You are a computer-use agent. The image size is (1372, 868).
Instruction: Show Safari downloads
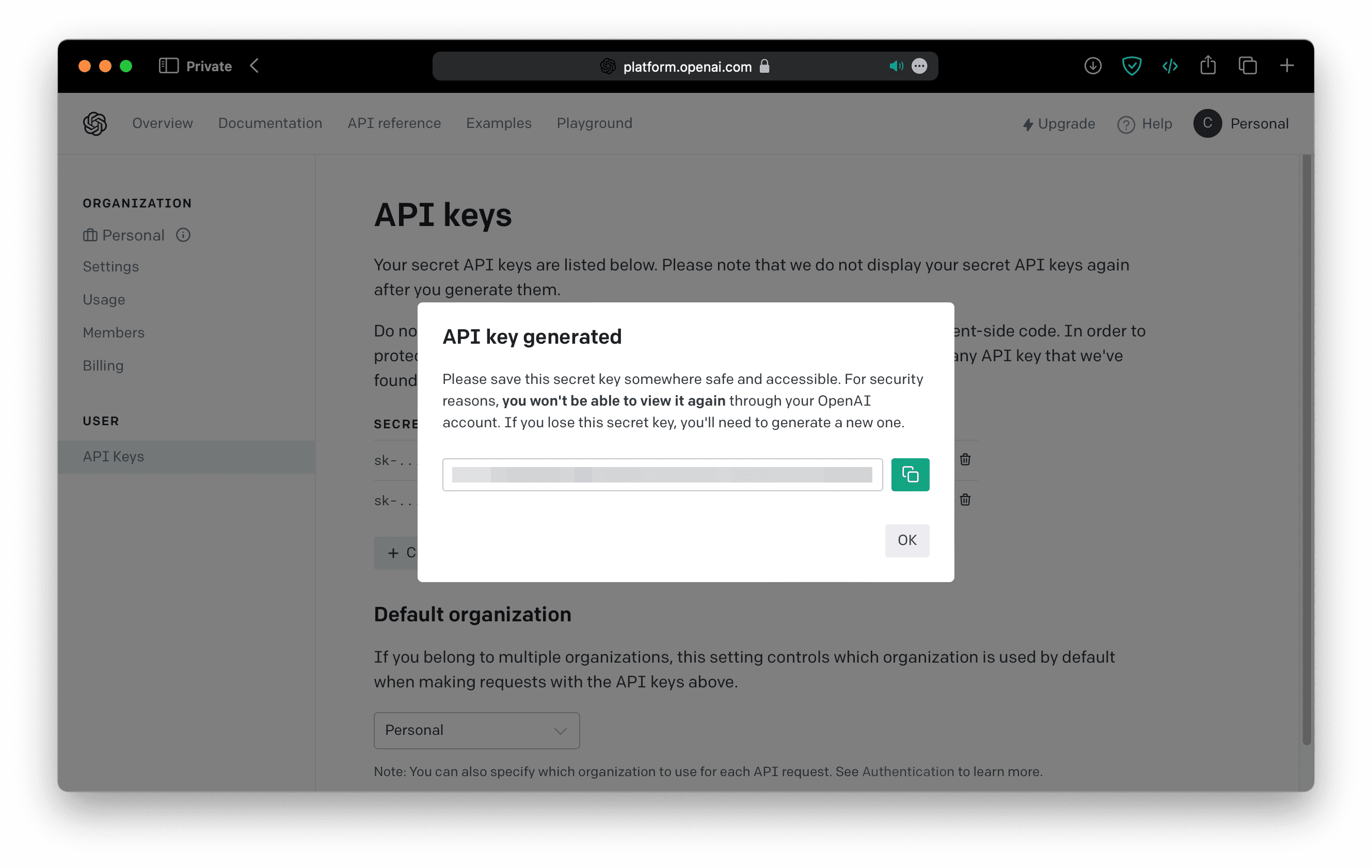1092,66
